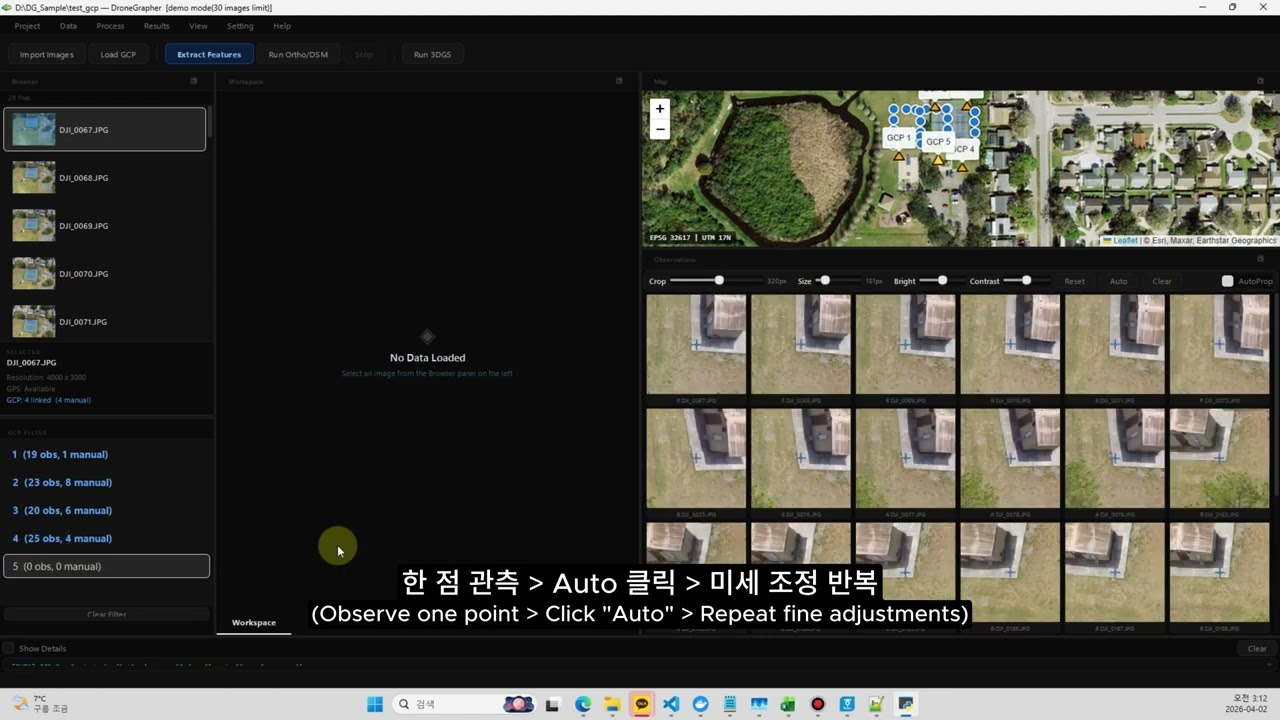The width and height of the screenshot is (1280, 720).
Task: Enable the AutoProp checkbox
Action: click(x=1227, y=281)
